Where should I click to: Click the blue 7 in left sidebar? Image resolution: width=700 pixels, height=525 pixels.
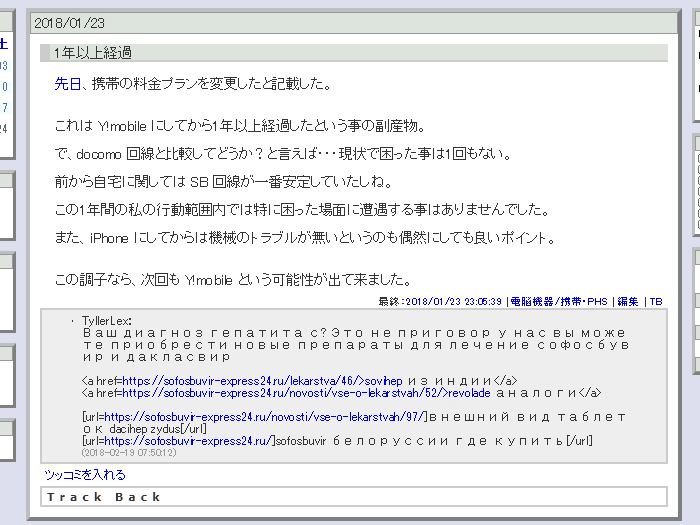click(4, 108)
